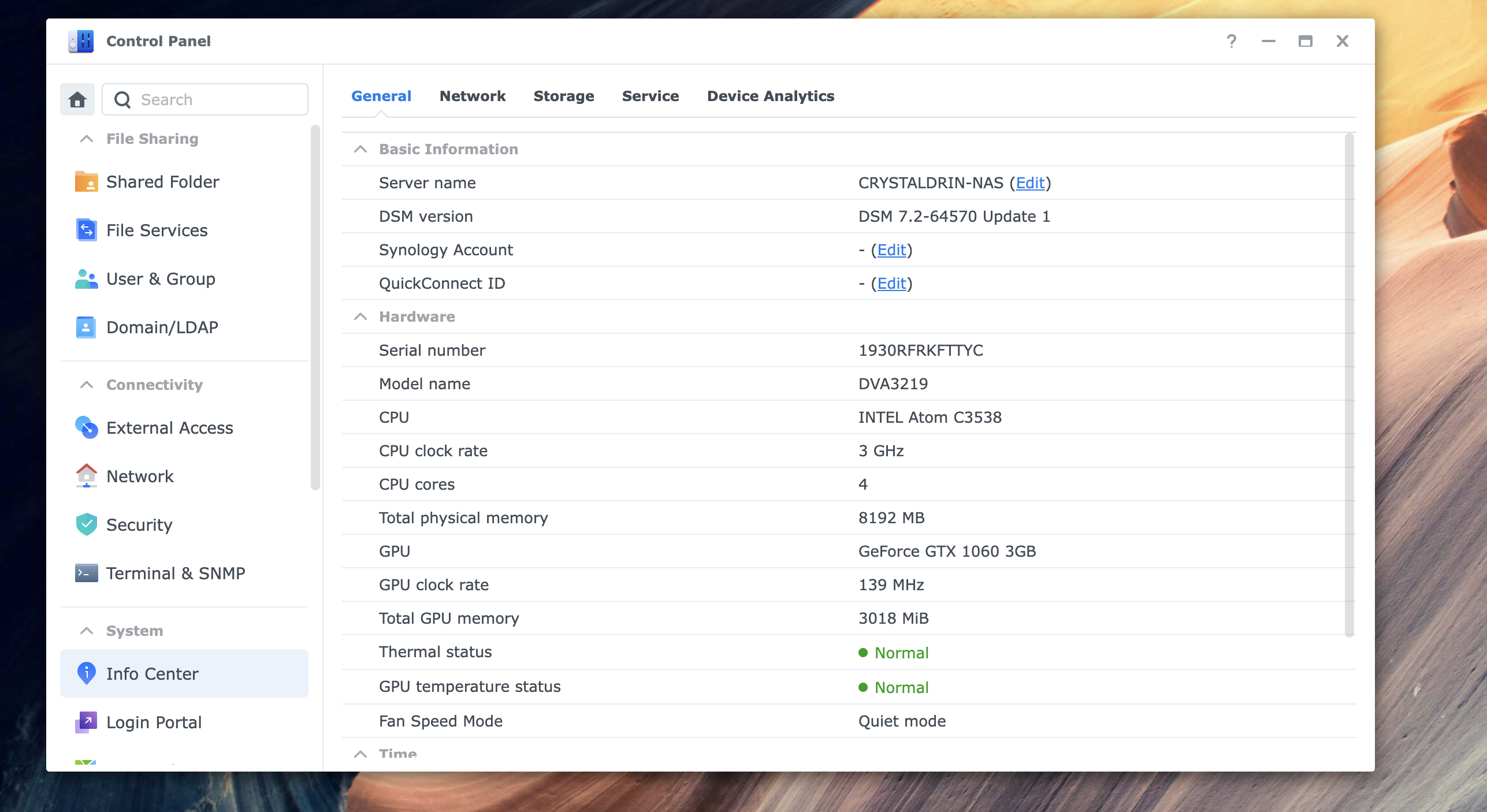Collapse the Connectivity section
This screenshot has height=812, width=1487.
click(x=87, y=385)
